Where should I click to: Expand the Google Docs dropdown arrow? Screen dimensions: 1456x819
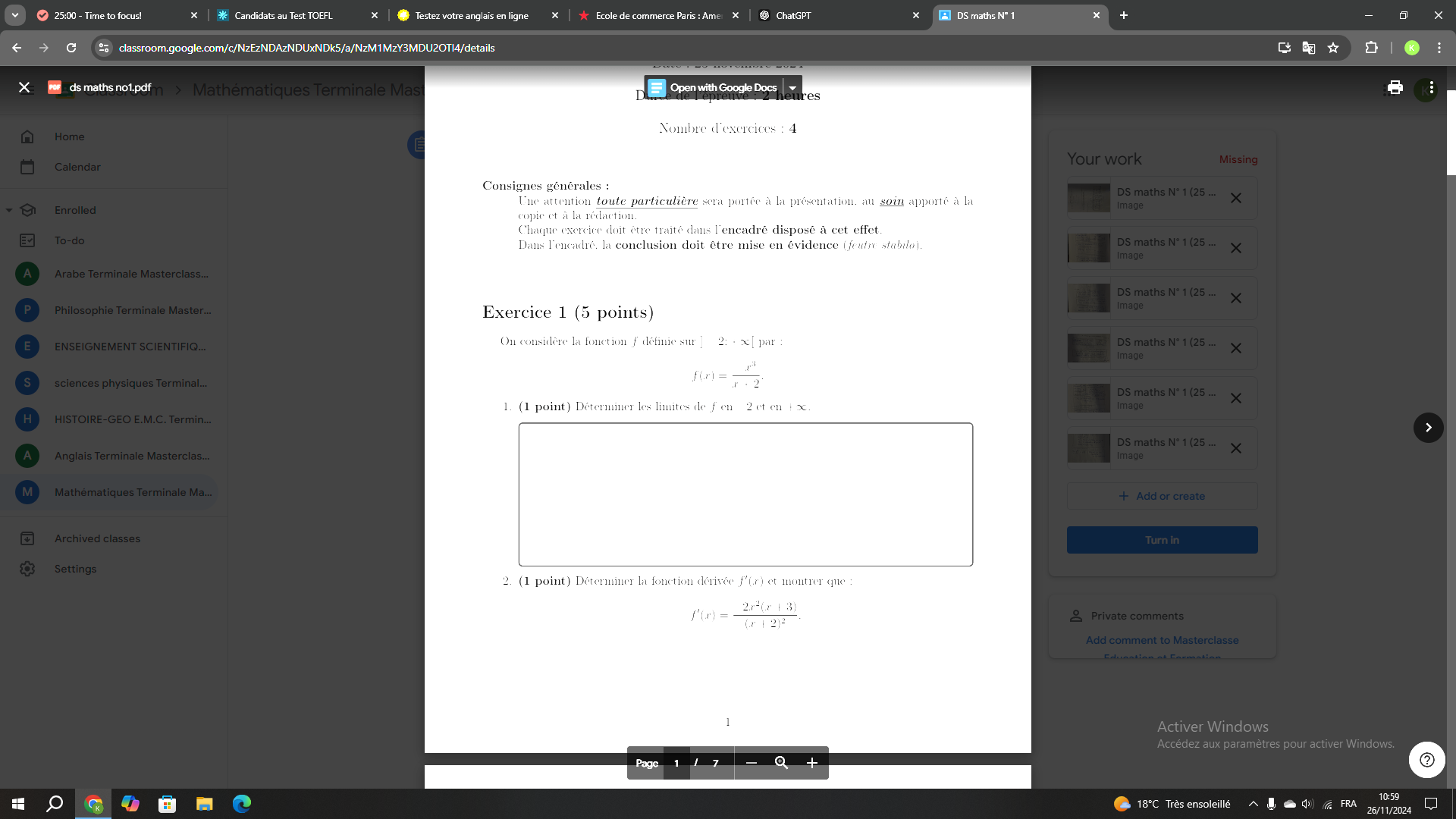click(x=792, y=87)
